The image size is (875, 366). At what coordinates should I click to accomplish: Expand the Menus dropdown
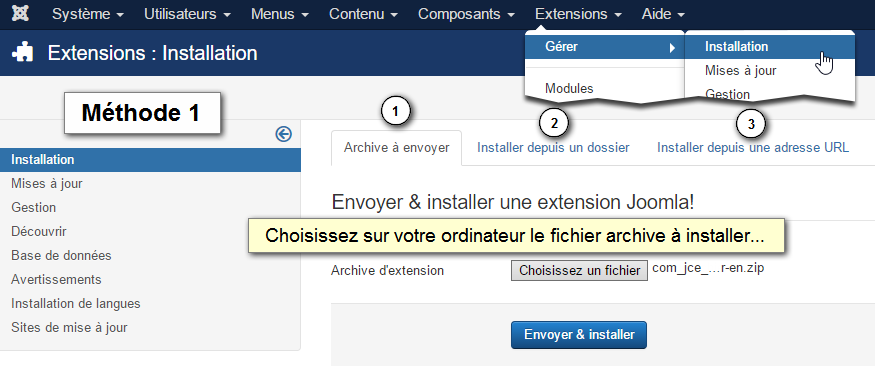280,15
